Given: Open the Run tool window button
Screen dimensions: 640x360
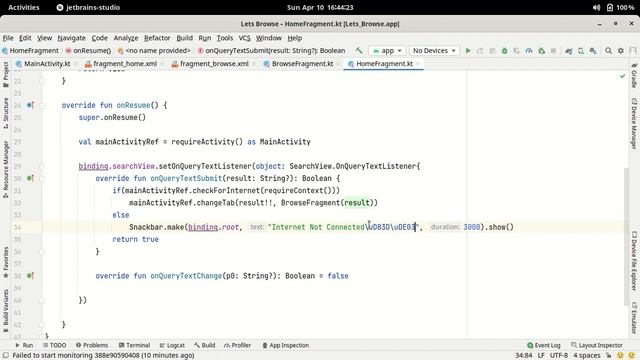Looking at the screenshot, I should coord(24,345).
